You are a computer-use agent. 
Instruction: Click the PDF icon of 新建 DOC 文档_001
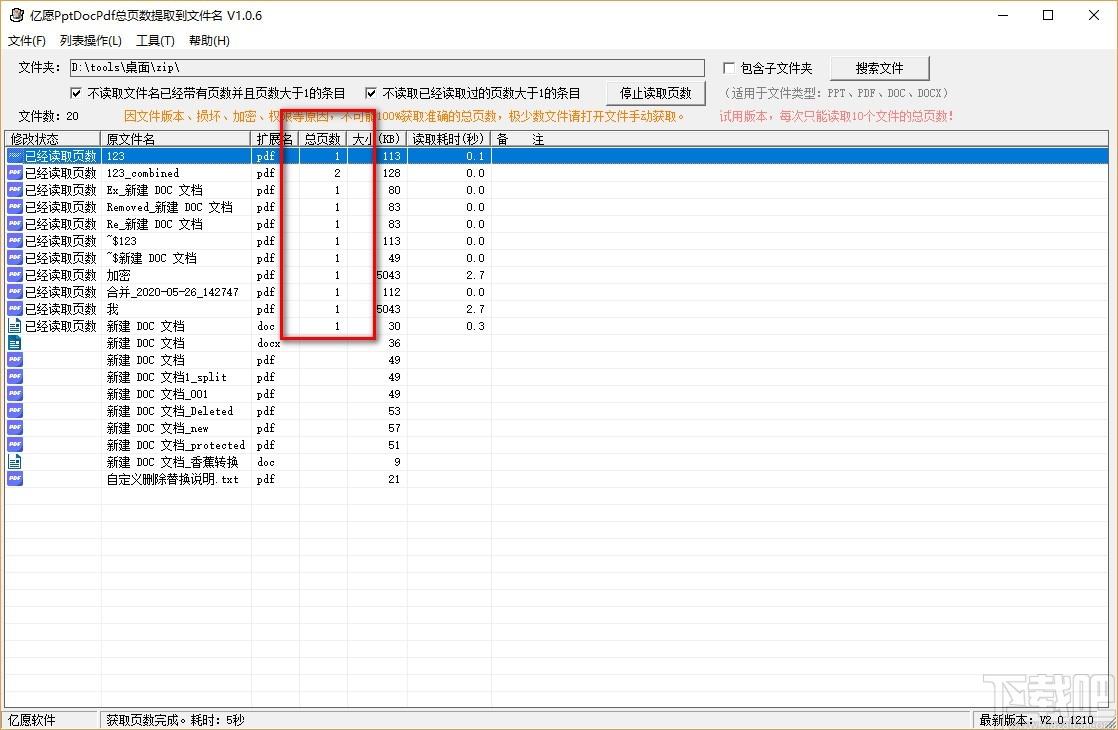coord(15,394)
